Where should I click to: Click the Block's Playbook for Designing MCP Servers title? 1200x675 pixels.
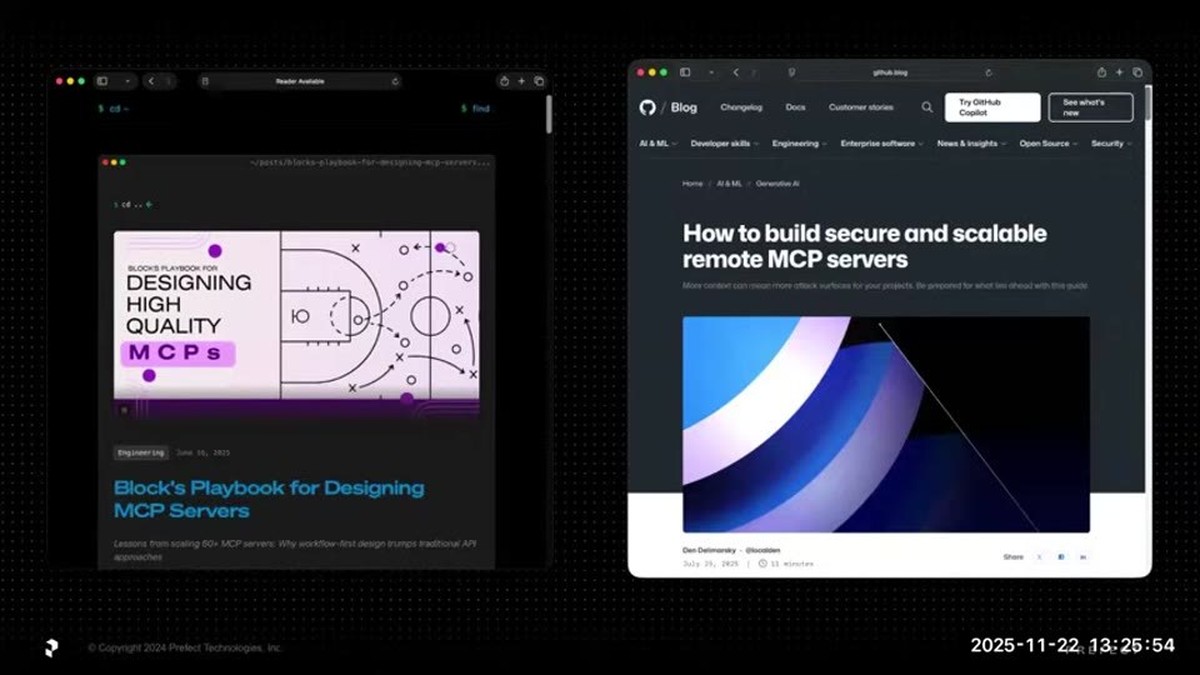pos(269,499)
